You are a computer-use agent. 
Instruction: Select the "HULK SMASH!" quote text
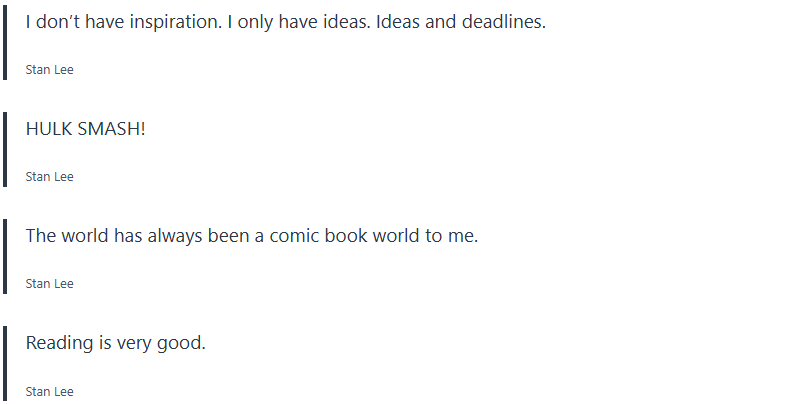point(85,129)
